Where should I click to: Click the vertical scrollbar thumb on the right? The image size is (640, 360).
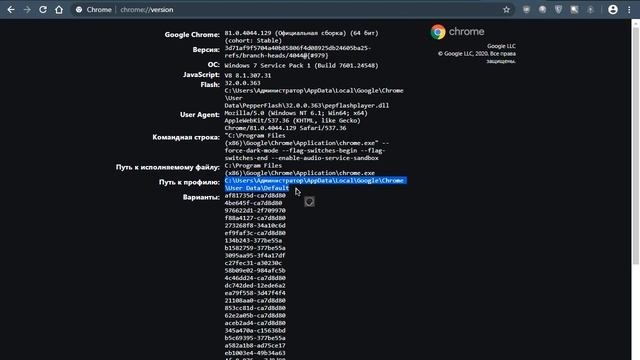636,146
